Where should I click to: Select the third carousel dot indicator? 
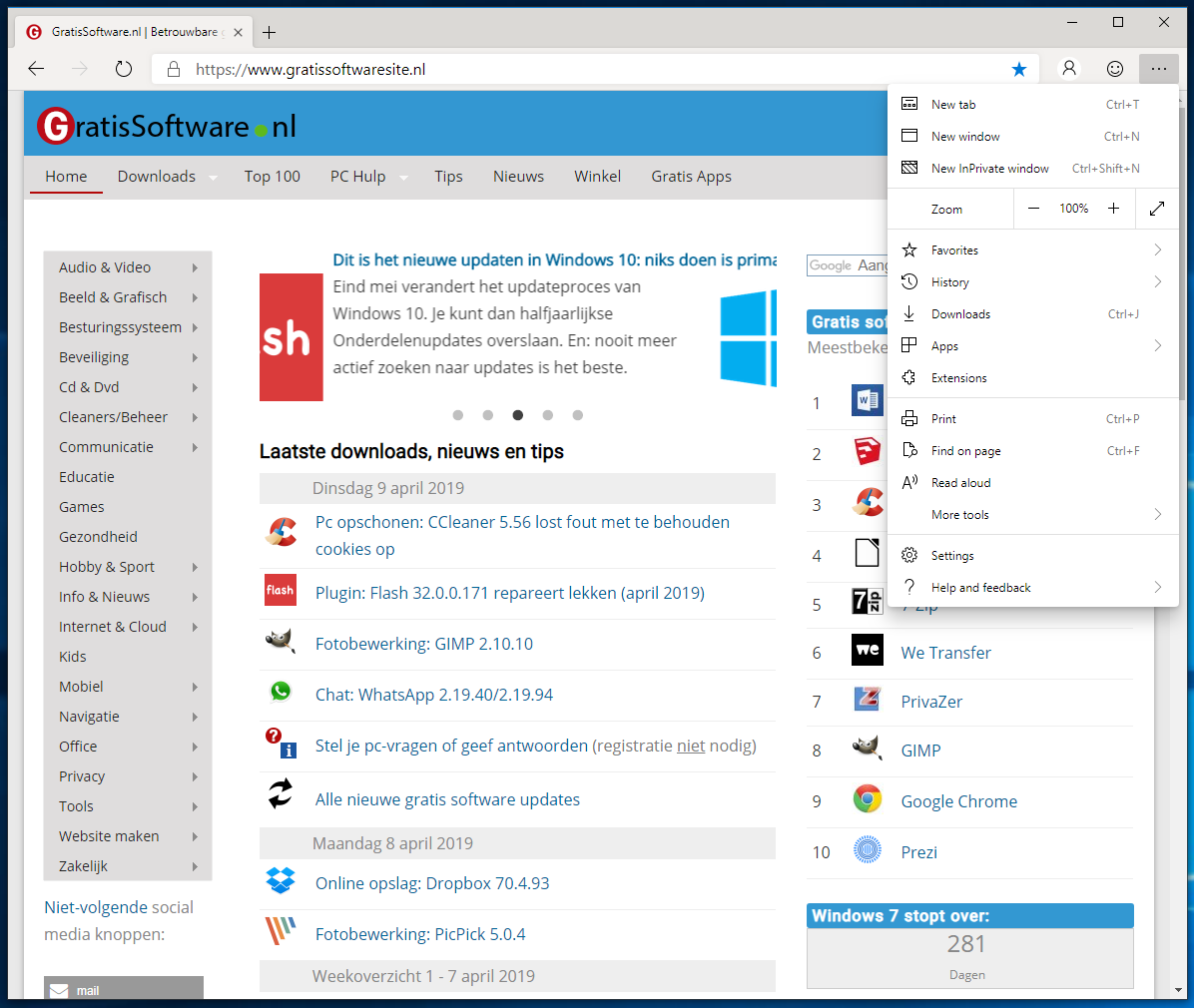click(517, 415)
